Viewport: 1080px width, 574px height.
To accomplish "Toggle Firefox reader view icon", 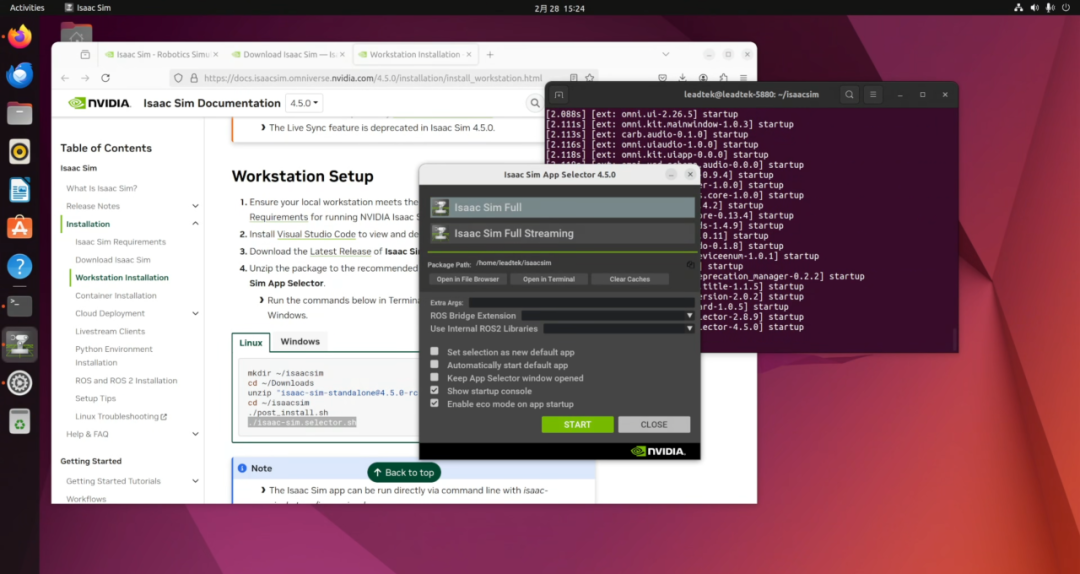I will click(573, 78).
